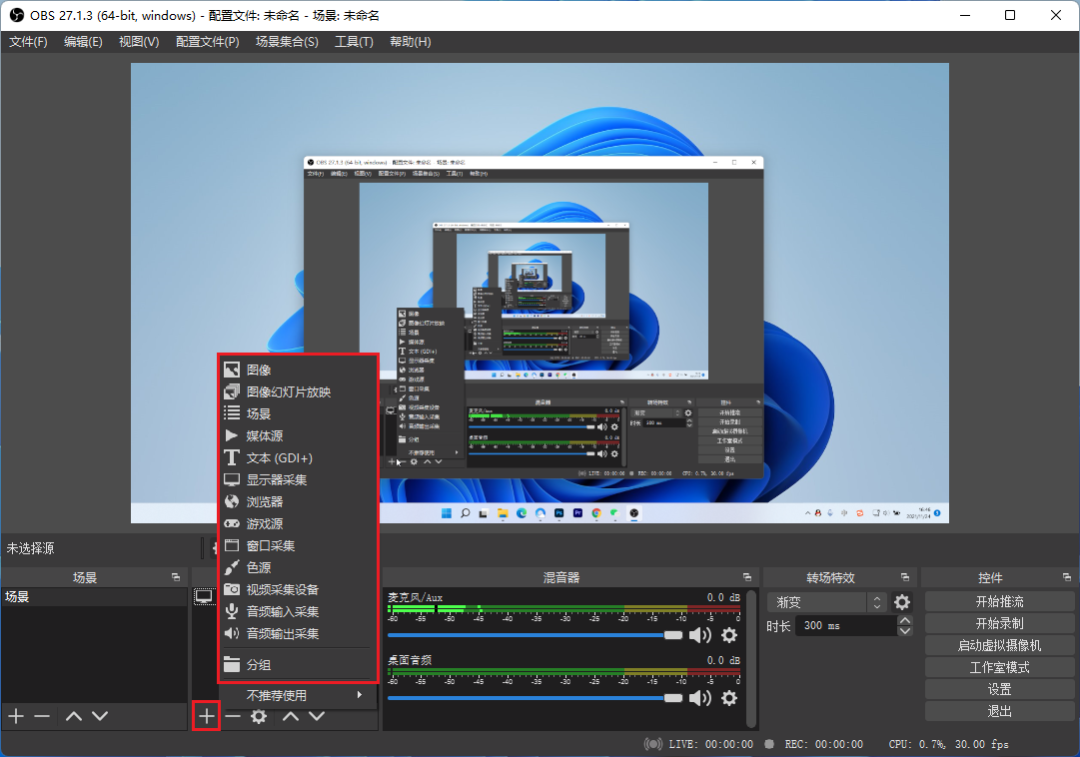Viewport: 1080px width, 757px height.
Task: Mute the 麦克风/Aux channel
Action: pos(700,635)
